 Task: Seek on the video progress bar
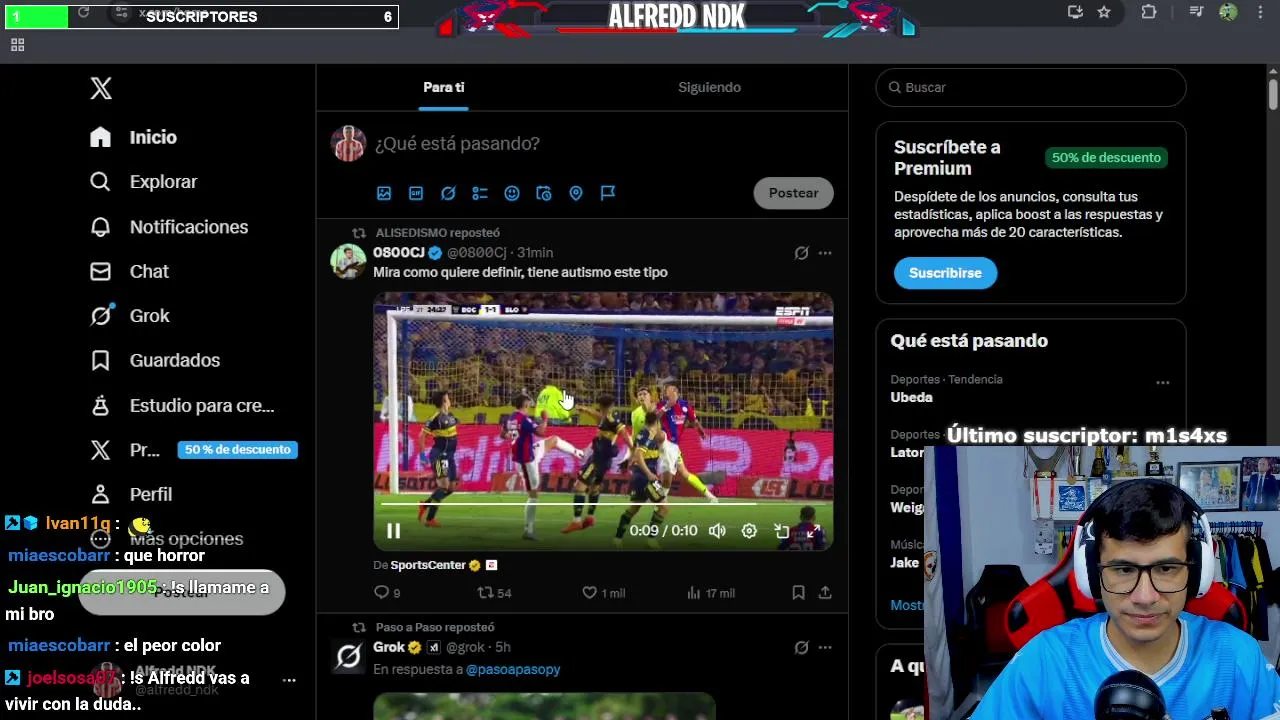[x=603, y=506]
